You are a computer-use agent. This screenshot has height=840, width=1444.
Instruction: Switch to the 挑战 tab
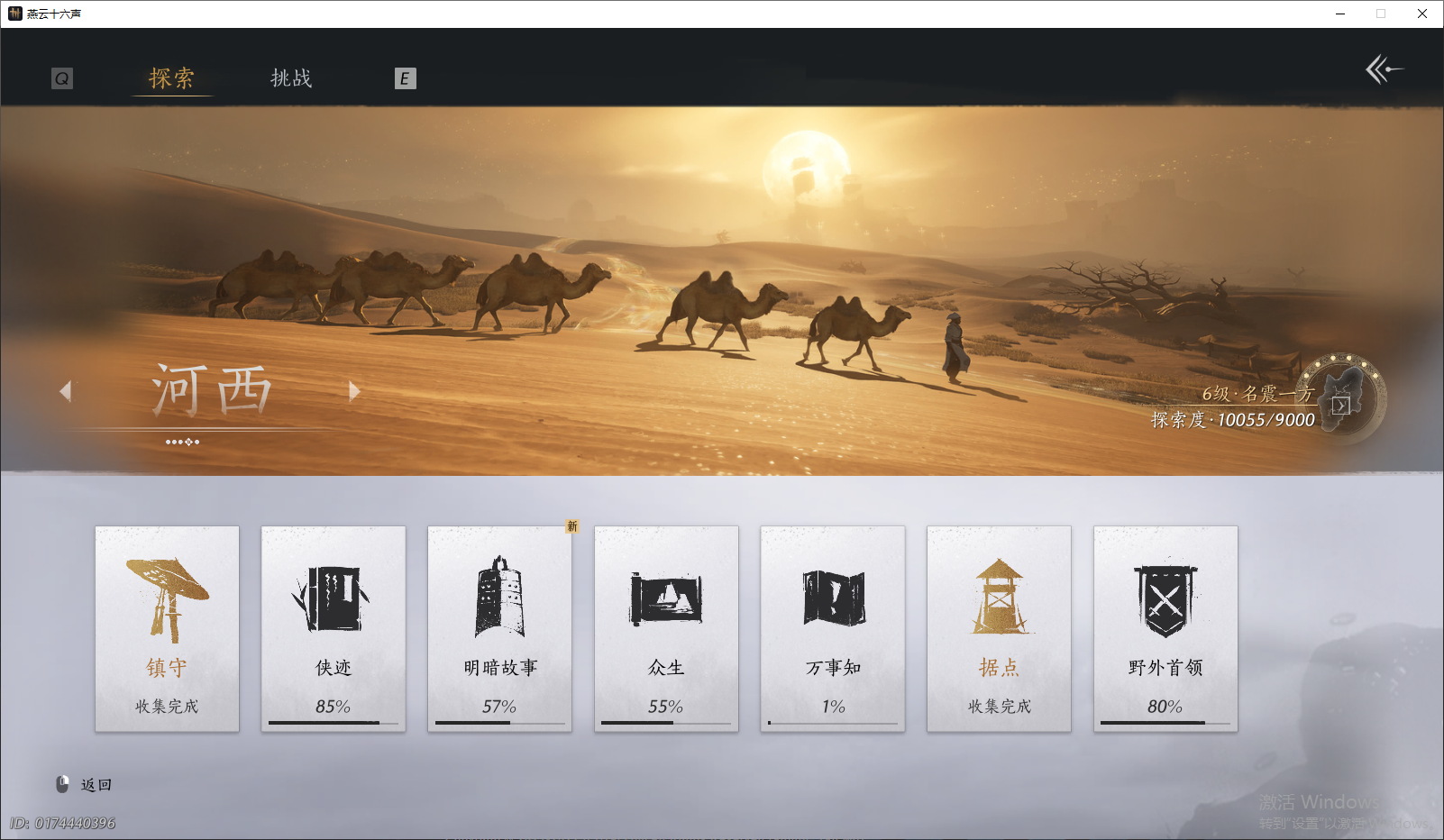(x=290, y=78)
